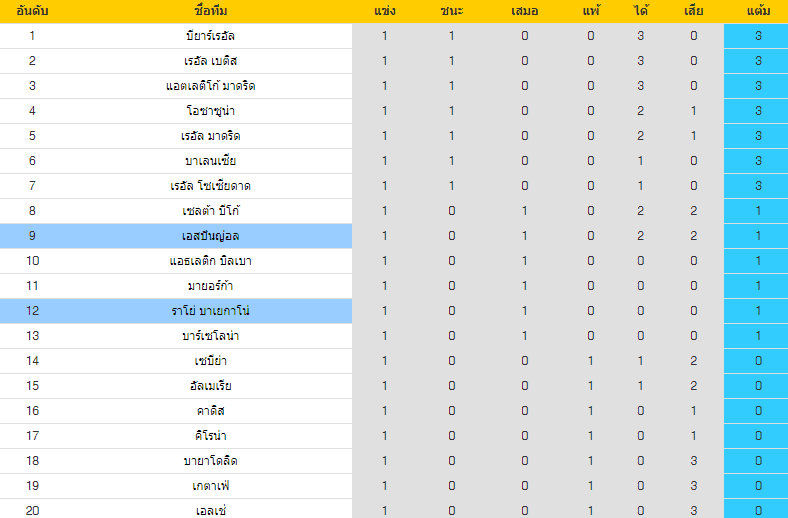Click goals-against cell in อัลเมเรีย row

point(694,386)
